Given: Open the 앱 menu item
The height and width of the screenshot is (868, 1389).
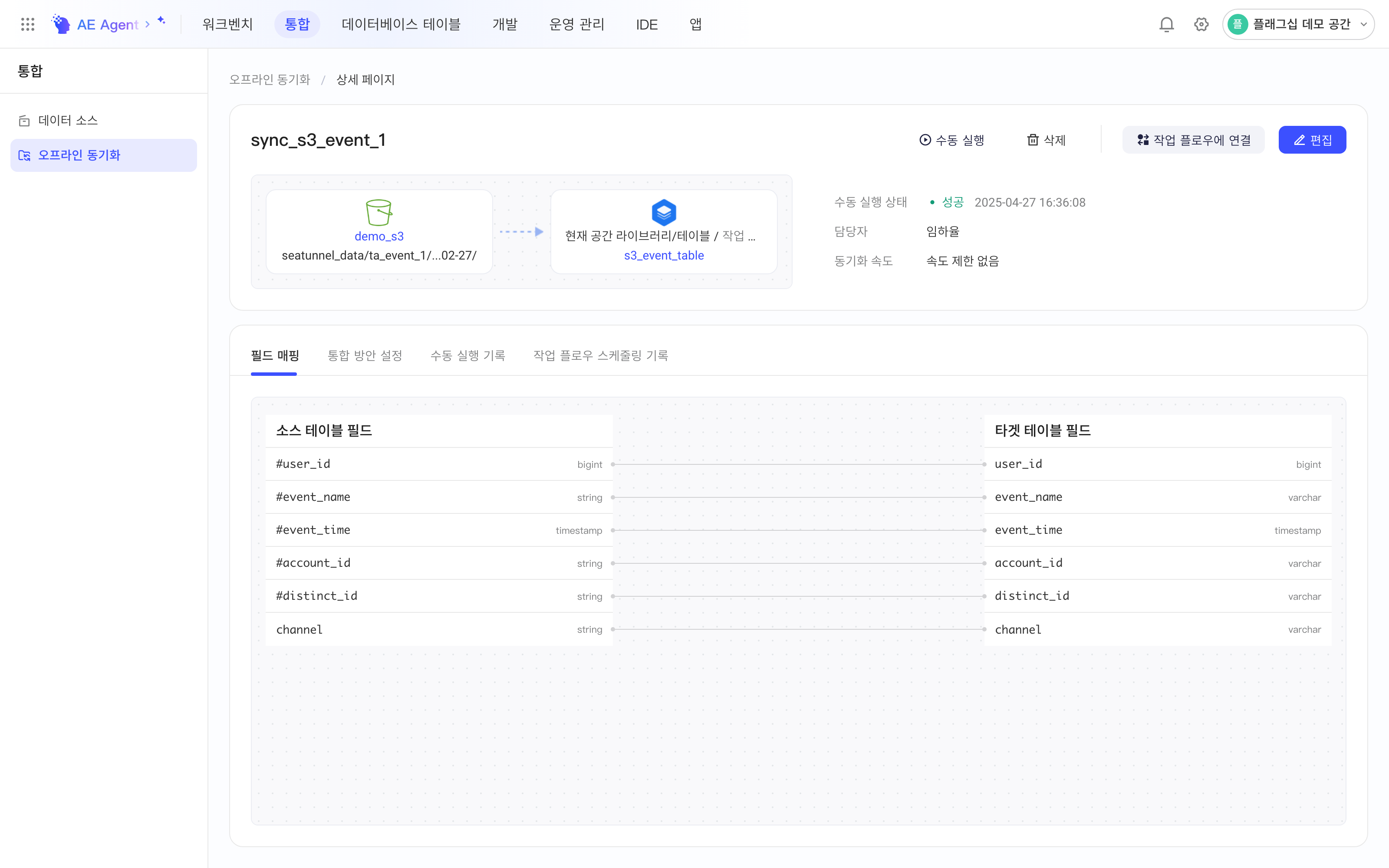Looking at the screenshot, I should point(695,24).
